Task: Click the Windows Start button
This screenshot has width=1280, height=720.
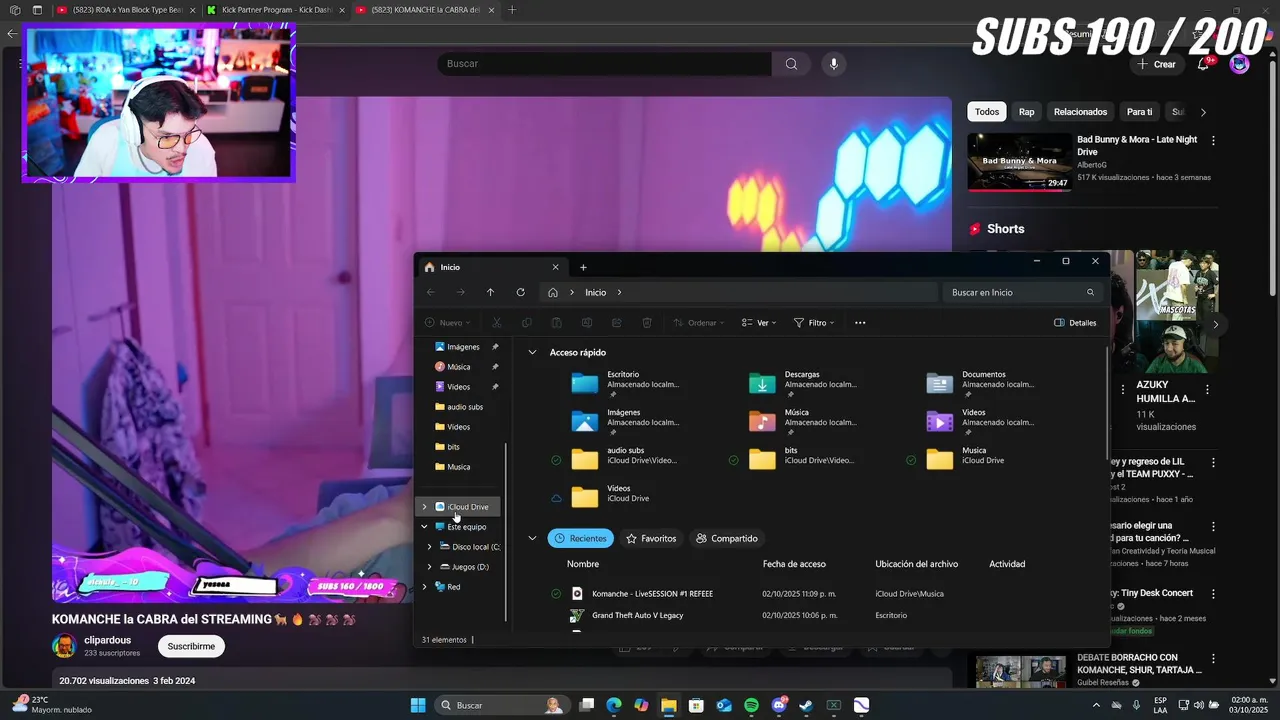Action: click(x=418, y=705)
